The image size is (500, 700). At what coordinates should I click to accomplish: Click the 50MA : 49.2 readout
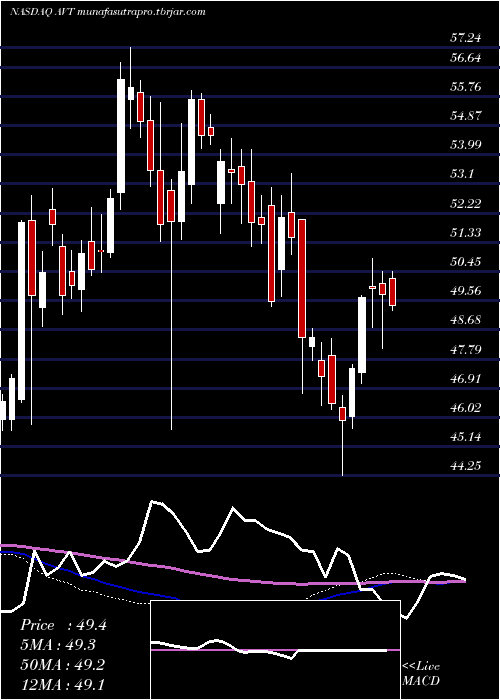[x=63, y=665]
